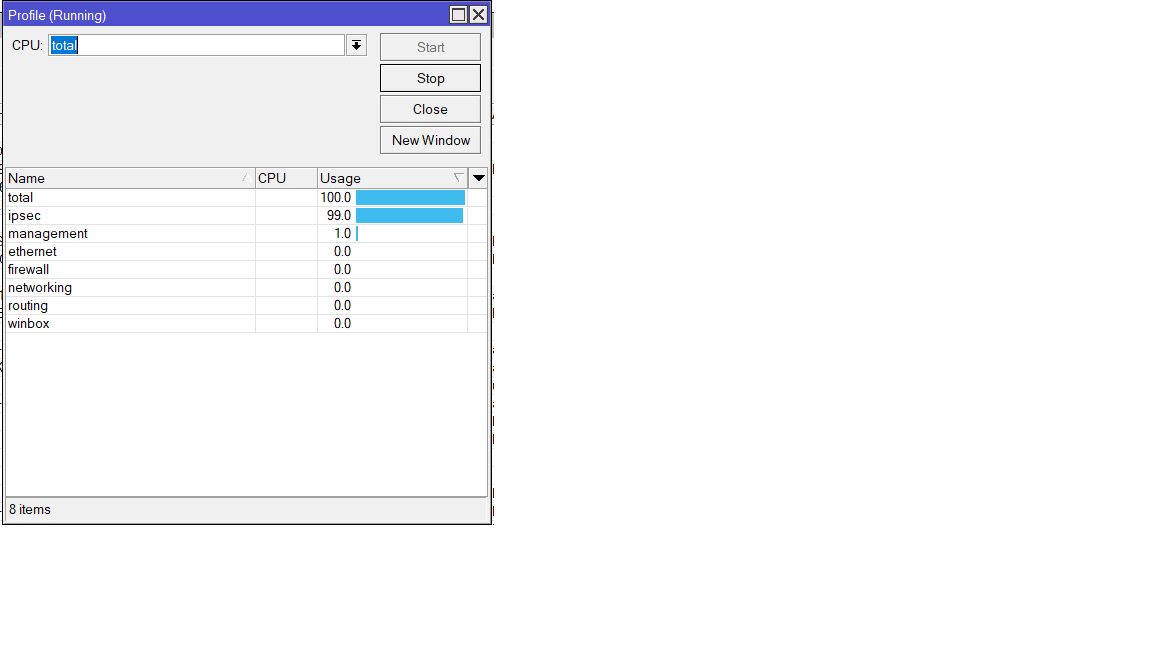Click the sort indicator on the Name column
The height and width of the screenshot is (648, 1152).
[x=245, y=177]
